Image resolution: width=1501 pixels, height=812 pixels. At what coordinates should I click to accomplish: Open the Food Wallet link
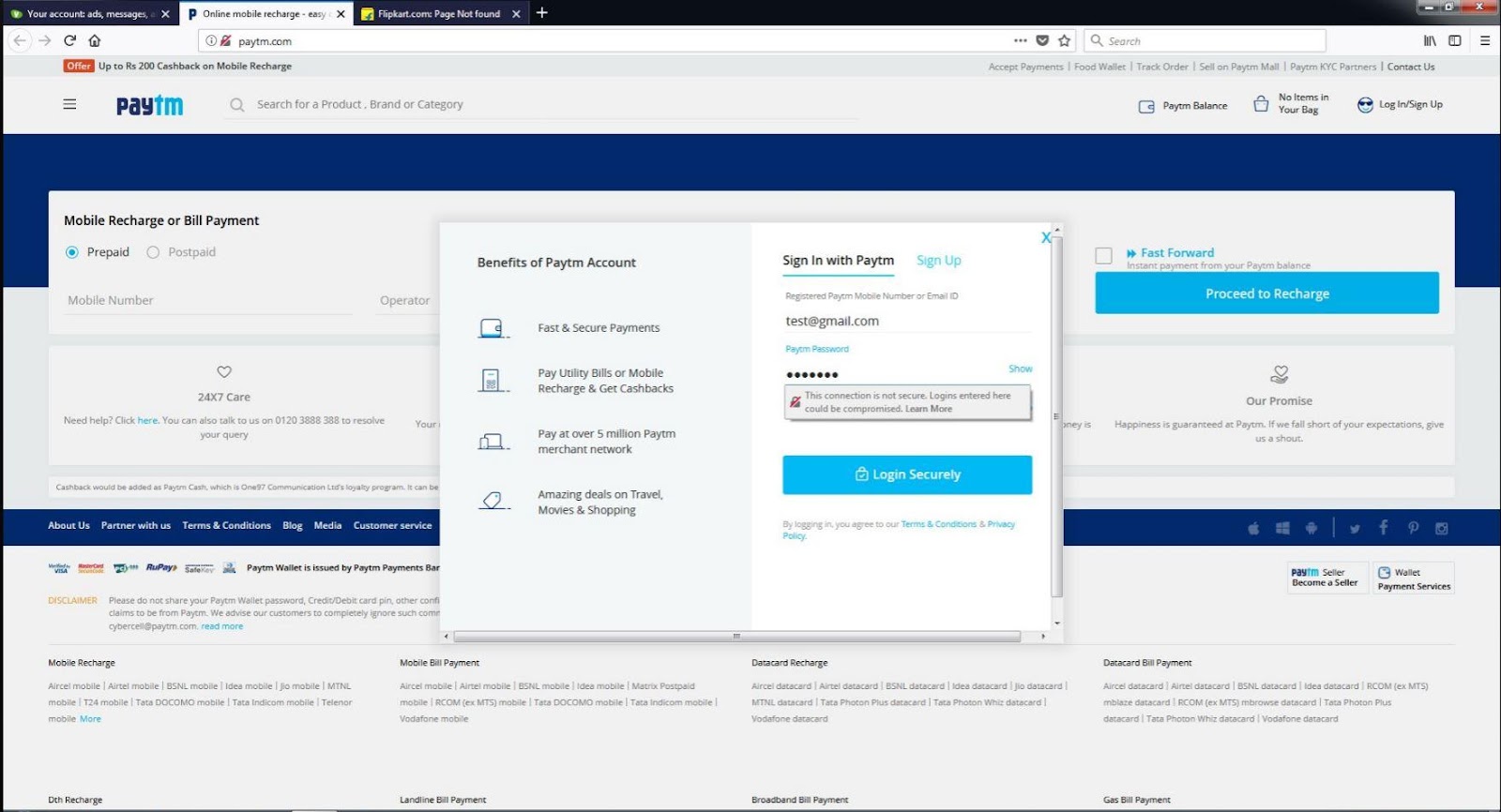1099,67
